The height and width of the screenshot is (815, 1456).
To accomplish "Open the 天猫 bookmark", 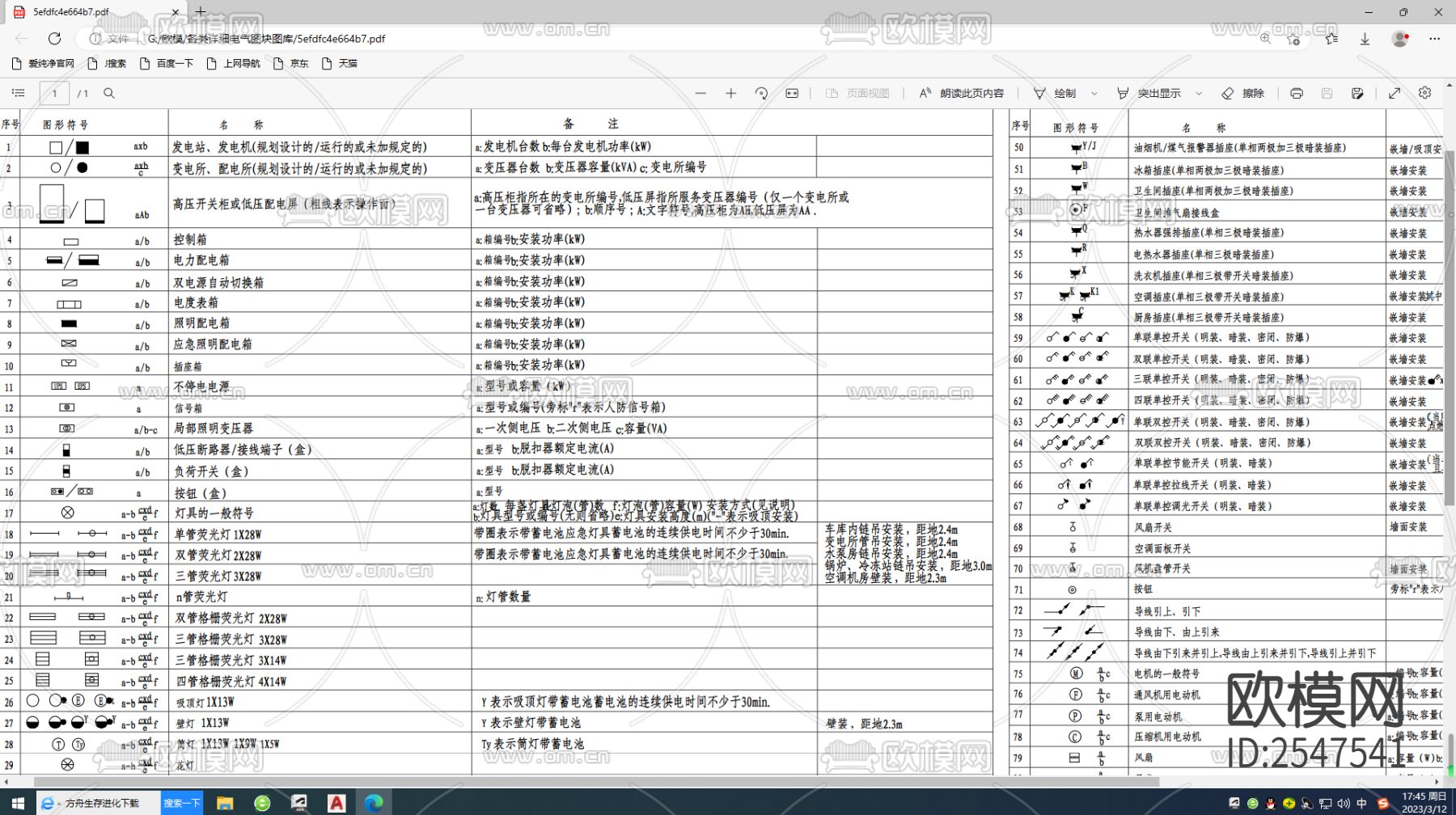I will [340, 63].
